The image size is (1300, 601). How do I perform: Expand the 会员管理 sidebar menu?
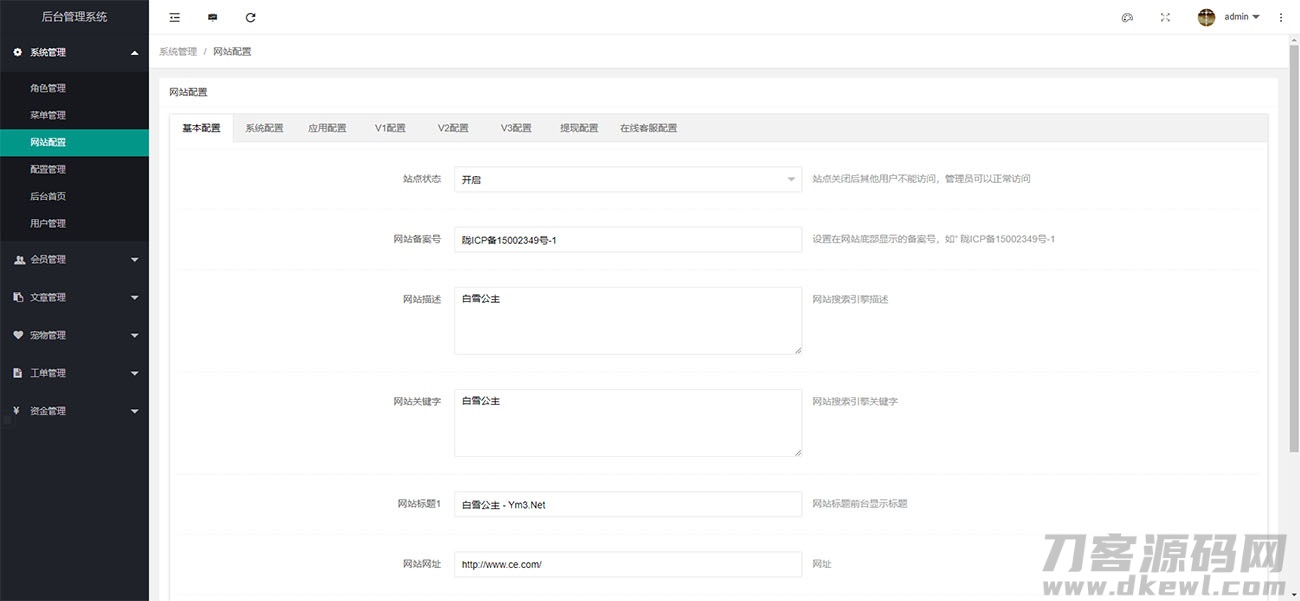click(74, 260)
